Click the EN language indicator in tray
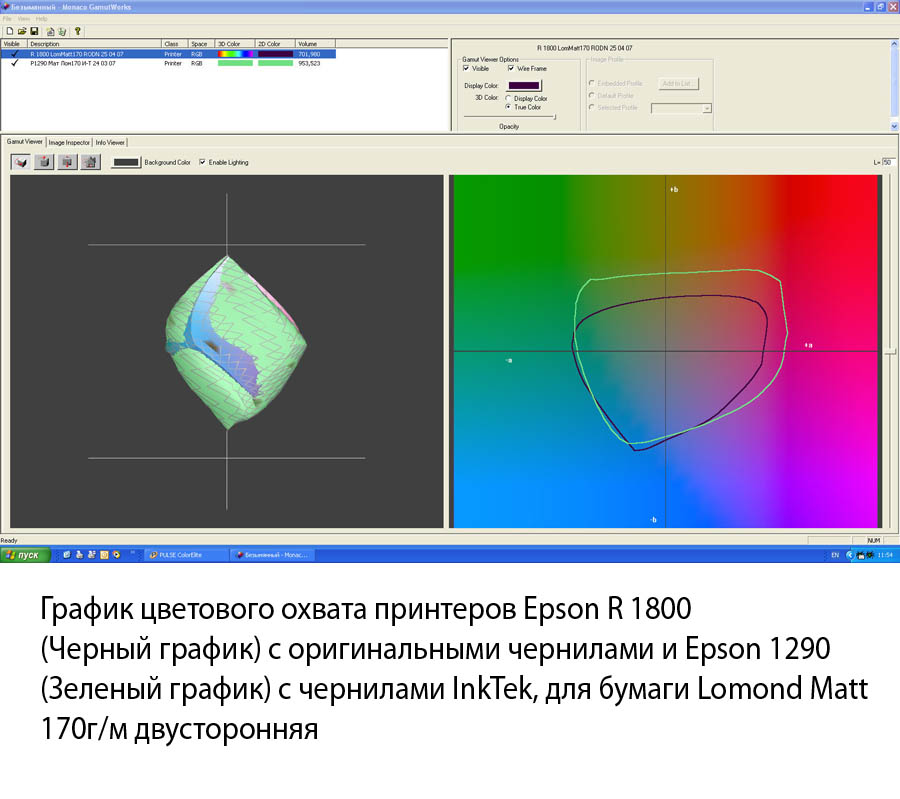Screen dimensions: 900x799 point(835,555)
